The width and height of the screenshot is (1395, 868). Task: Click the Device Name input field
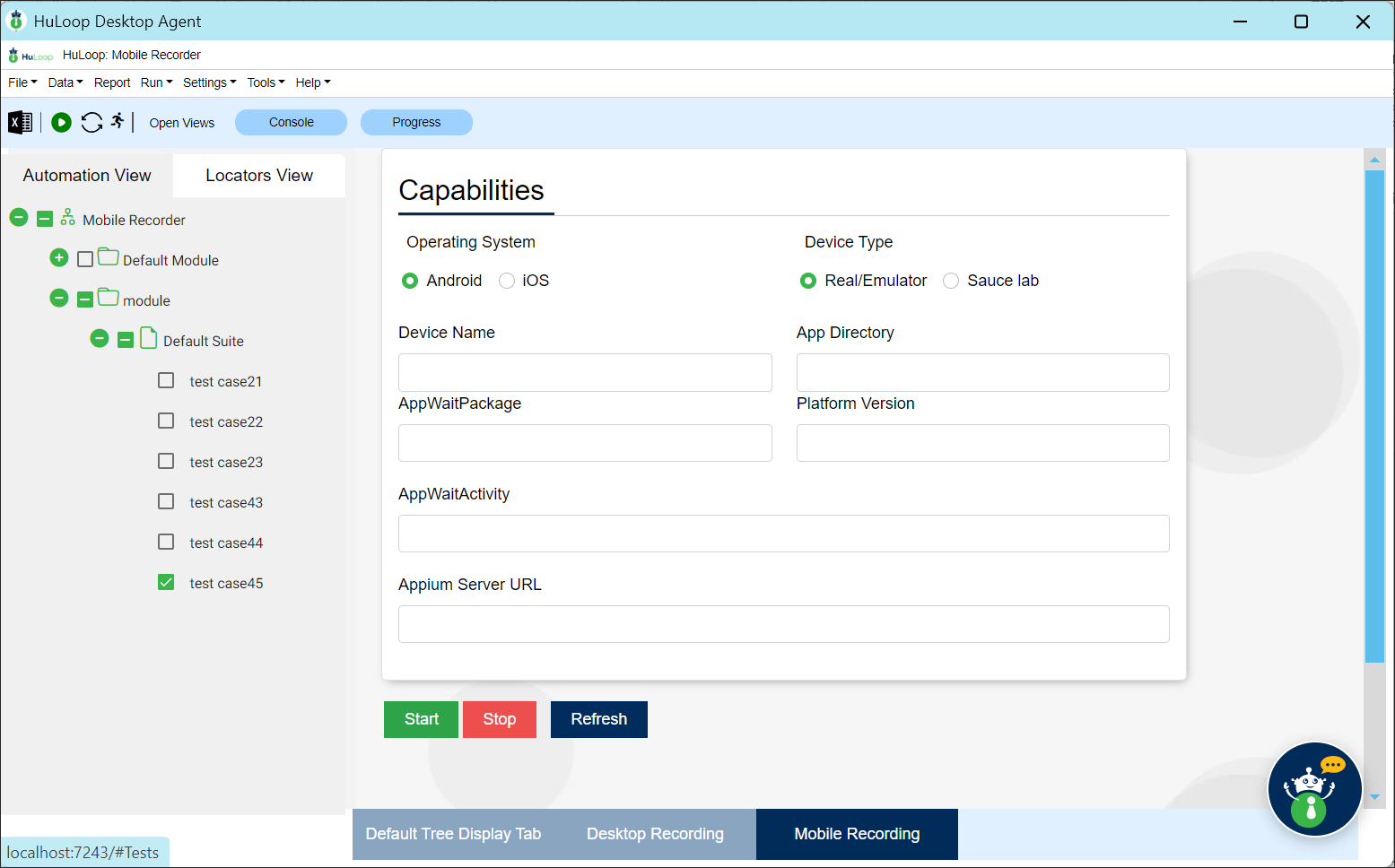click(585, 372)
